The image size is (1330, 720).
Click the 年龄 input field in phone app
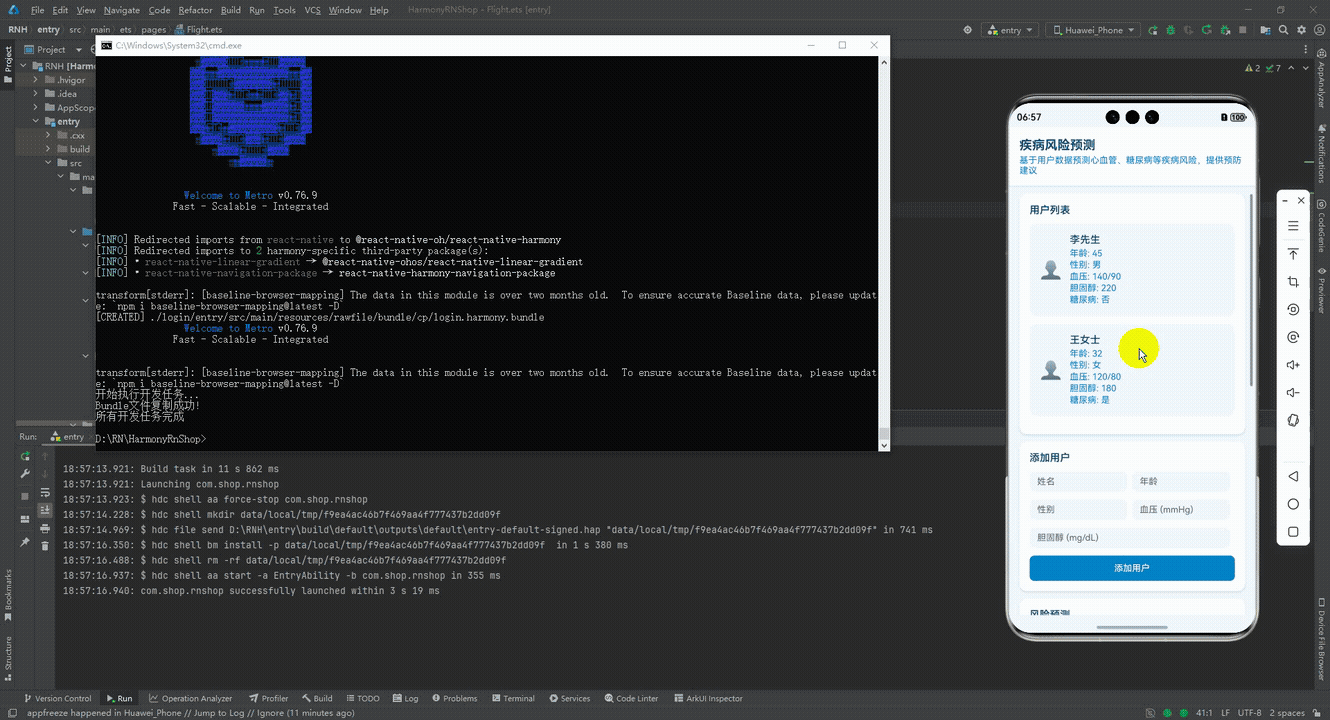(x=1181, y=481)
